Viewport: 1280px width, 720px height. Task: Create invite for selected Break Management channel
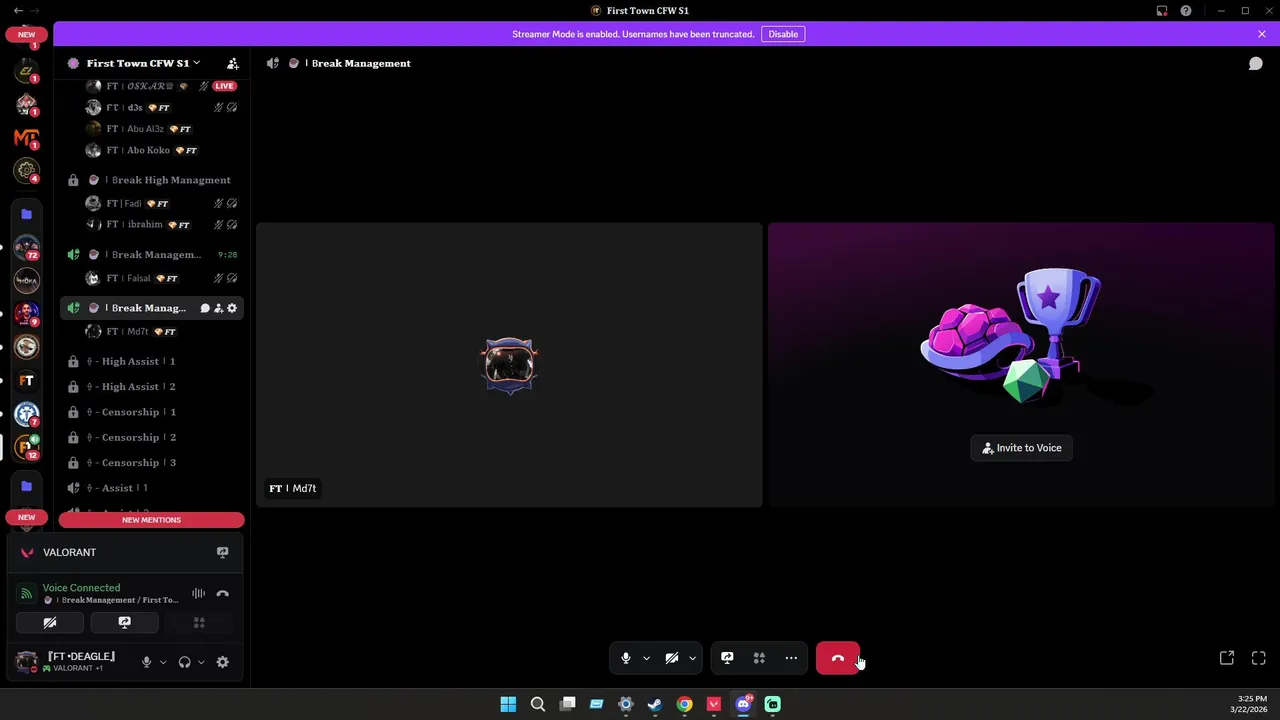[219, 308]
